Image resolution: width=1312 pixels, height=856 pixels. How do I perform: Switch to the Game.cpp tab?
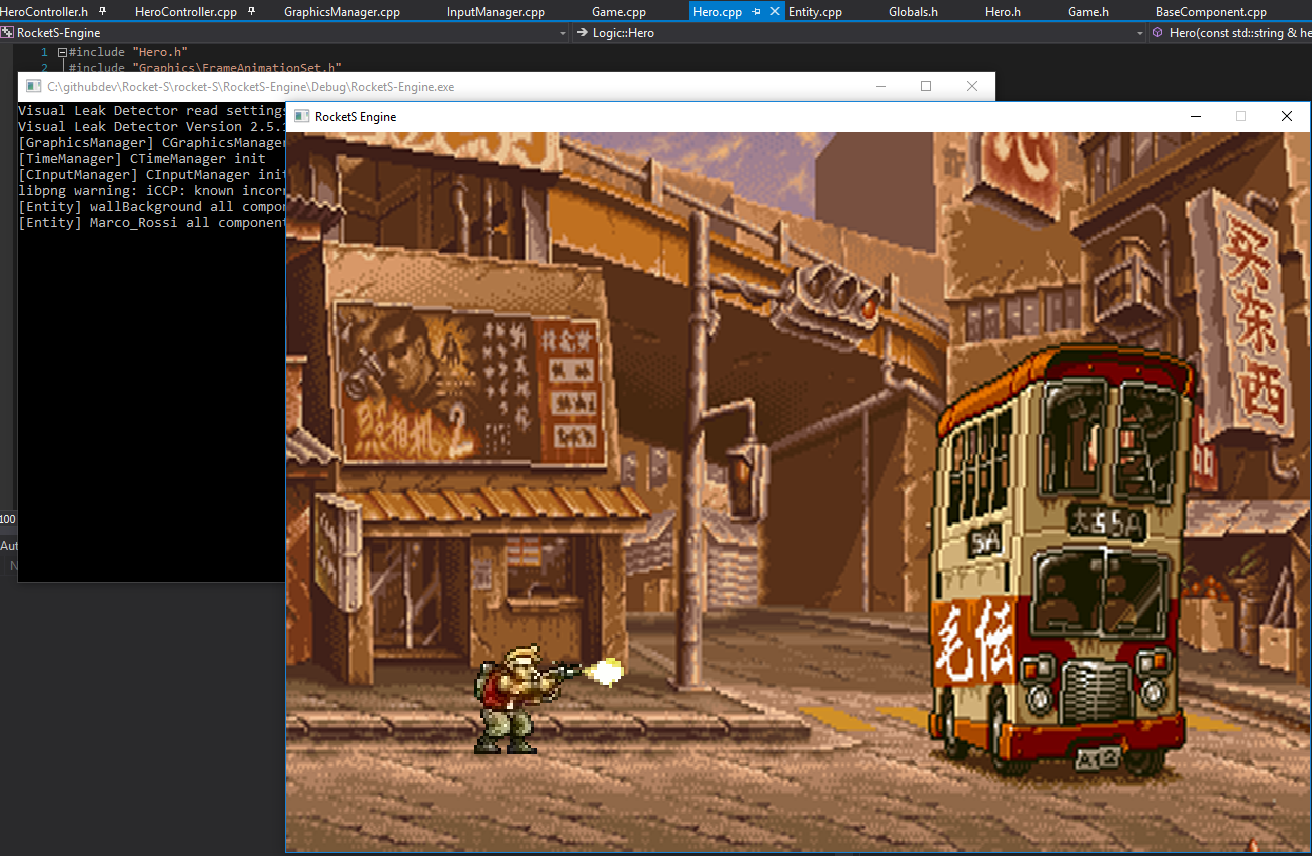619,12
